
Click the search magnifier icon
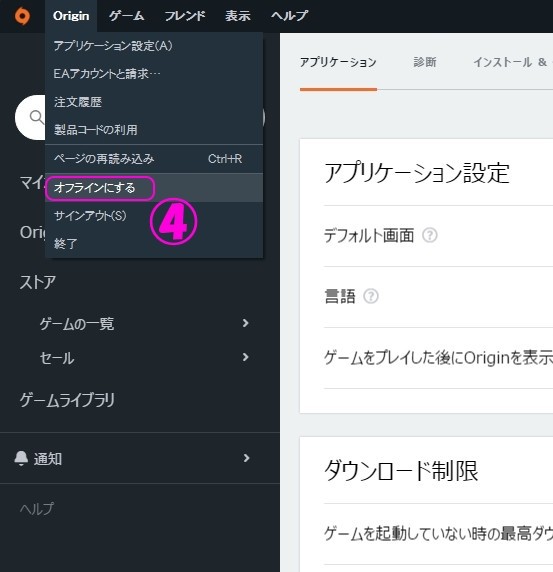click(36, 117)
